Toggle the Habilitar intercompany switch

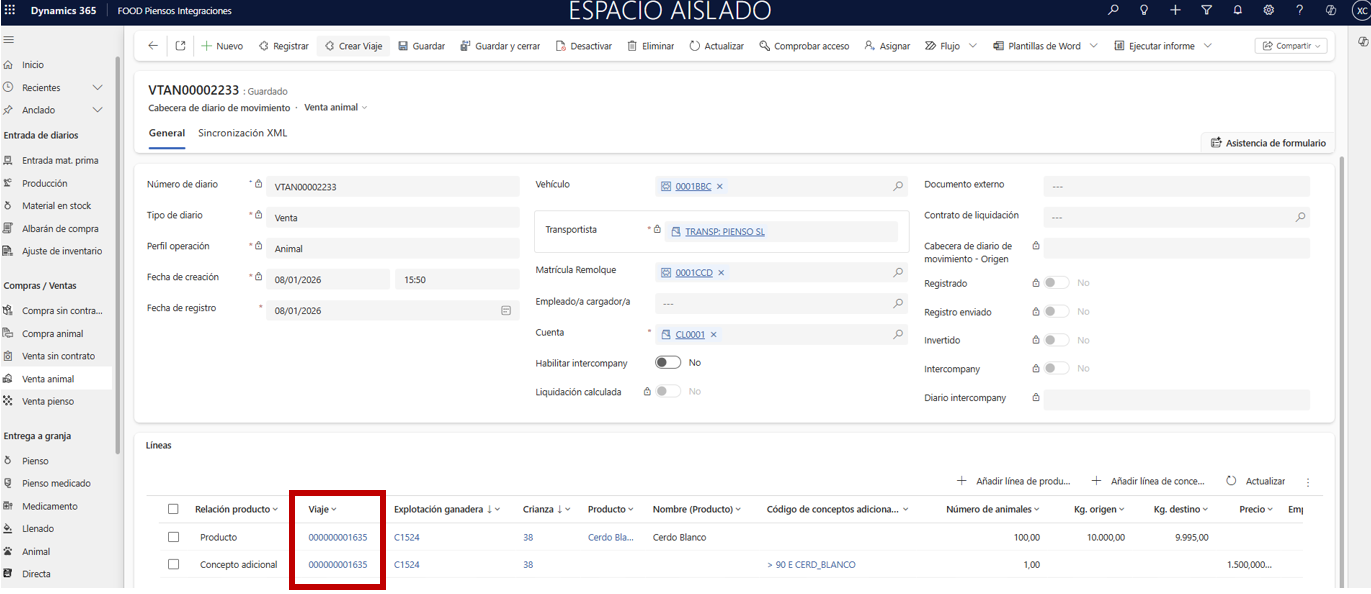pos(667,363)
